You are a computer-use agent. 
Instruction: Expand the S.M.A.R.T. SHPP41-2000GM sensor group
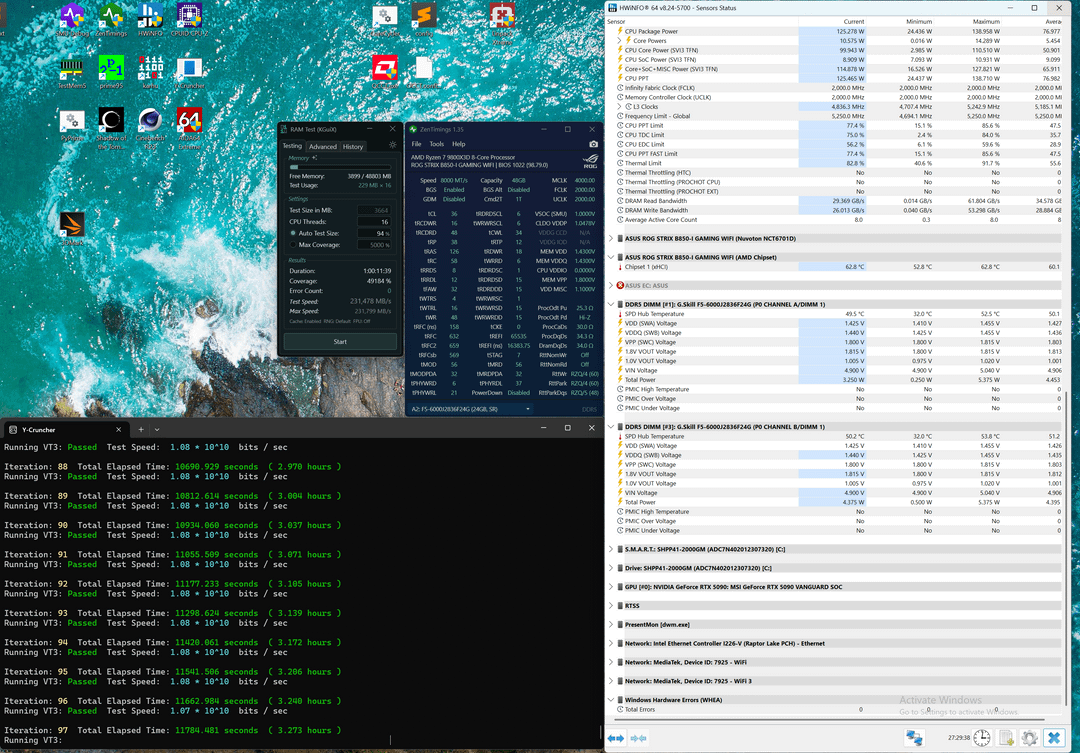tap(611, 549)
